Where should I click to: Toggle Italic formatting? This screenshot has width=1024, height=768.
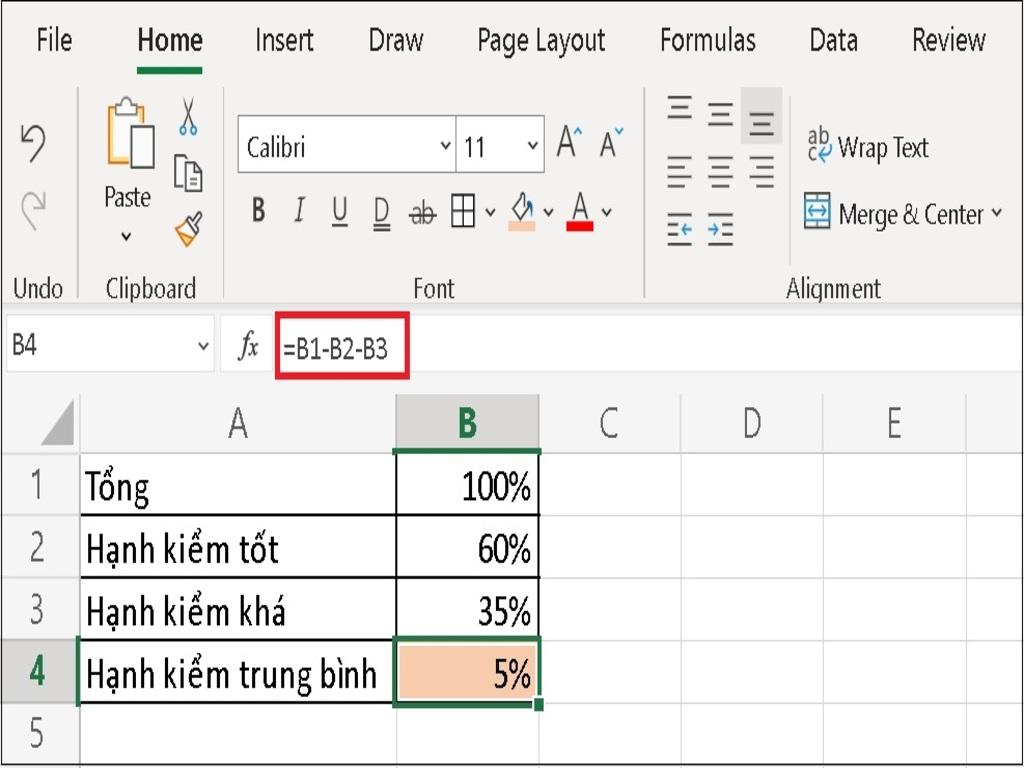pos(298,211)
